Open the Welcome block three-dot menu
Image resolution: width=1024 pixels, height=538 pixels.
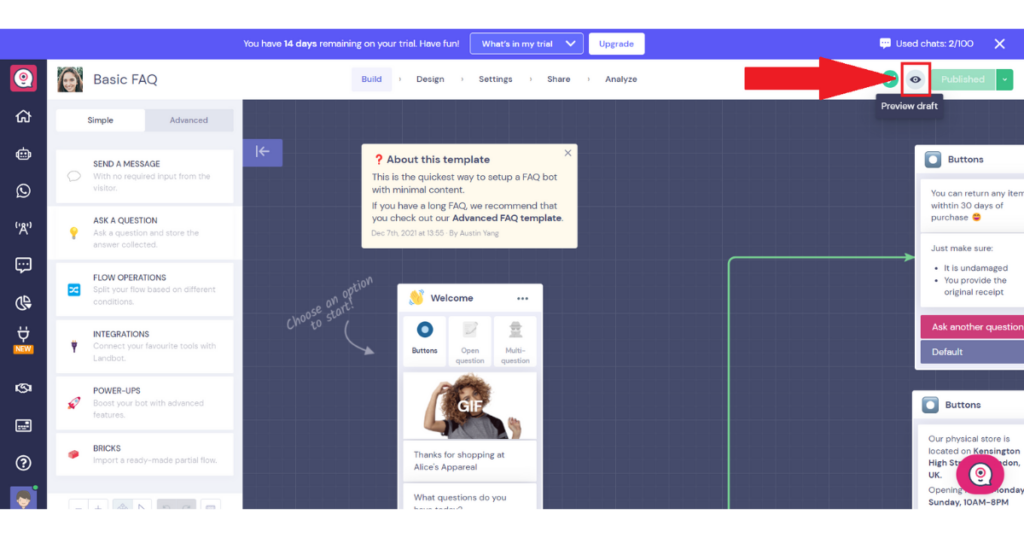(522, 298)
